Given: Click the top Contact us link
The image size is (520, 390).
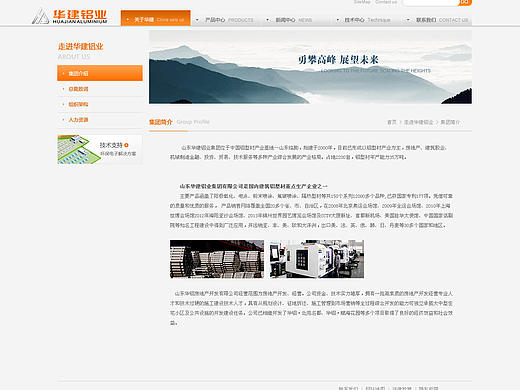Looking at the screenshot, I should tap(386, 2).
